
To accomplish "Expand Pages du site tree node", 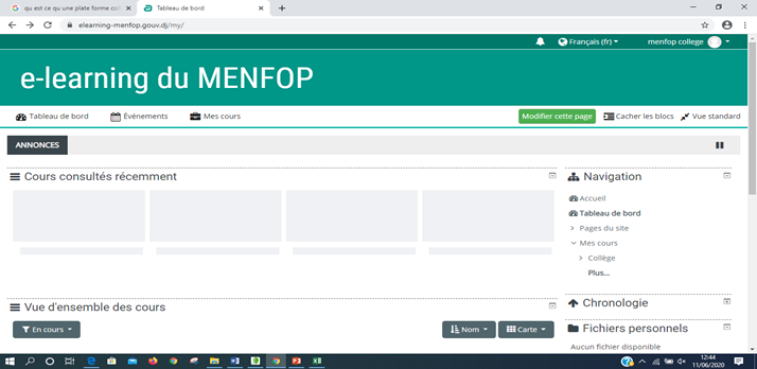I will point(572,228).
